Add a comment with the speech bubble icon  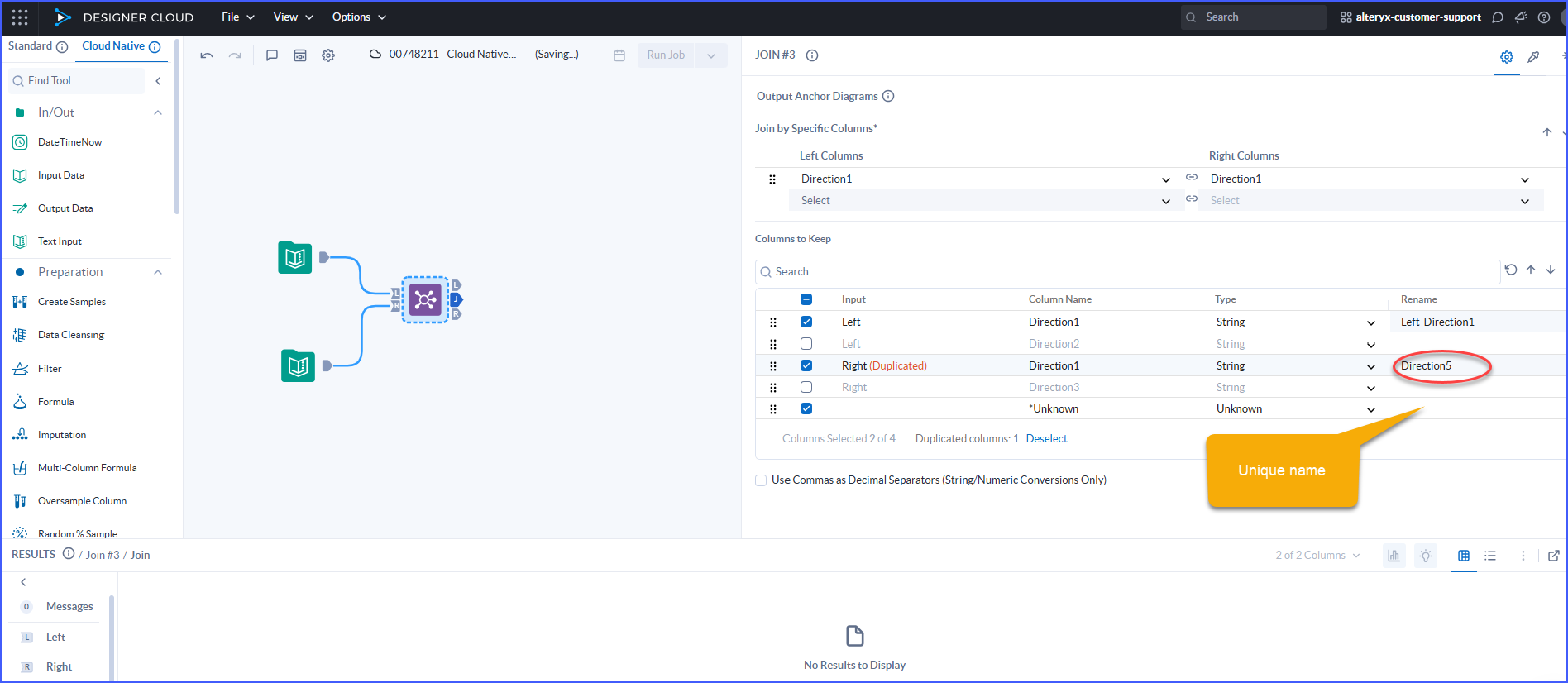pyautogui.click(x=271, y=55)
